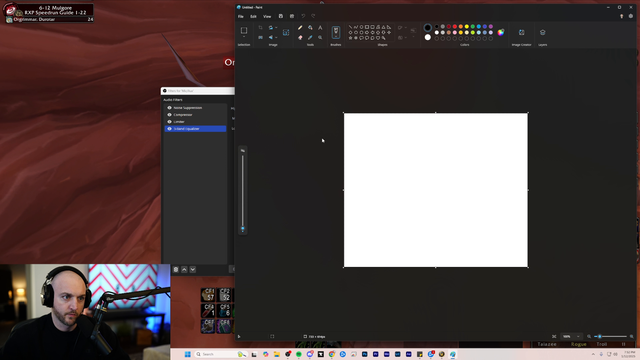Screen dimensions: 640x360
Task: Open the Edit menu in Paint
Action: 253,16
